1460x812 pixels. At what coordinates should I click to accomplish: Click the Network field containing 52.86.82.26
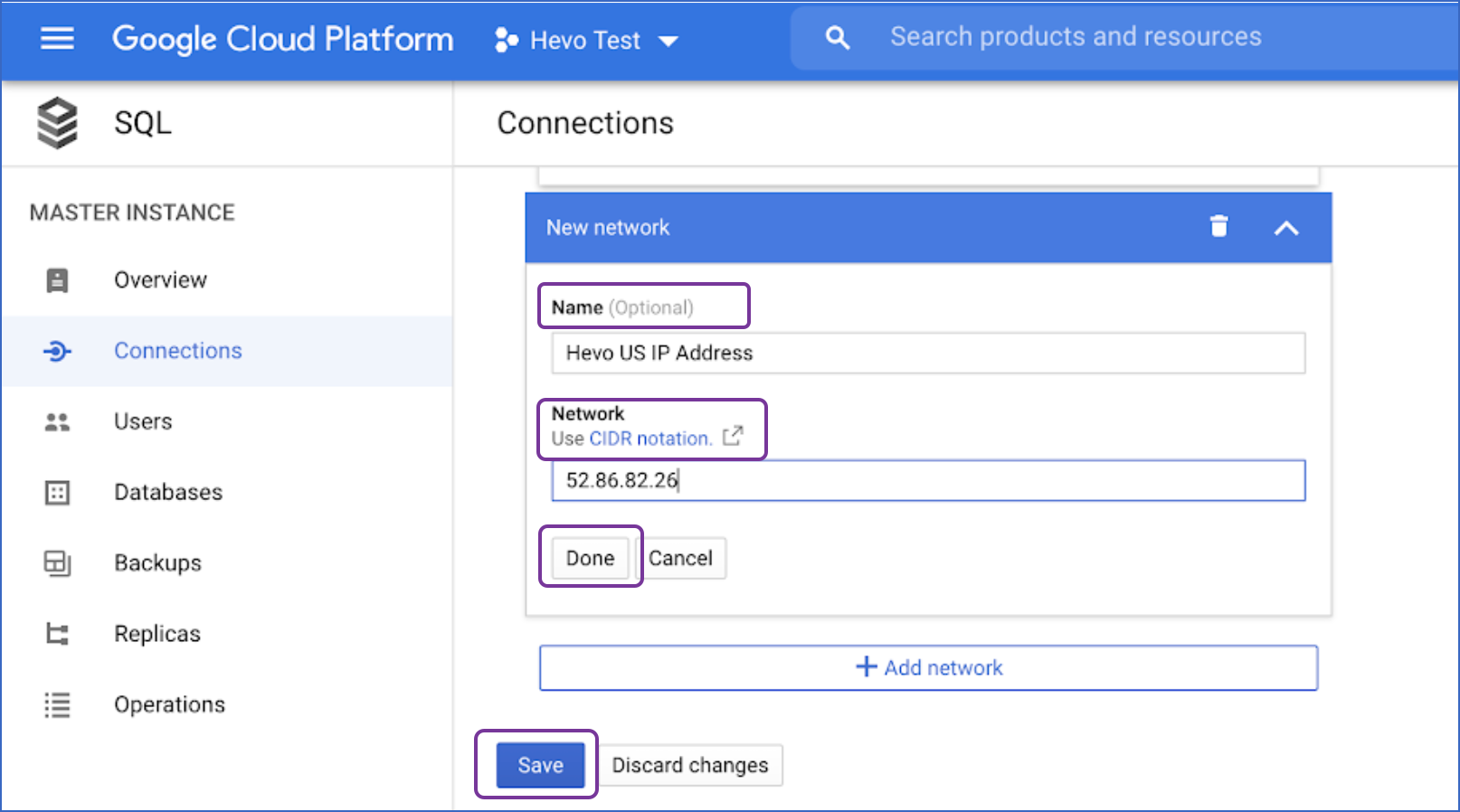pyautogui.click(x=928, y=480)
